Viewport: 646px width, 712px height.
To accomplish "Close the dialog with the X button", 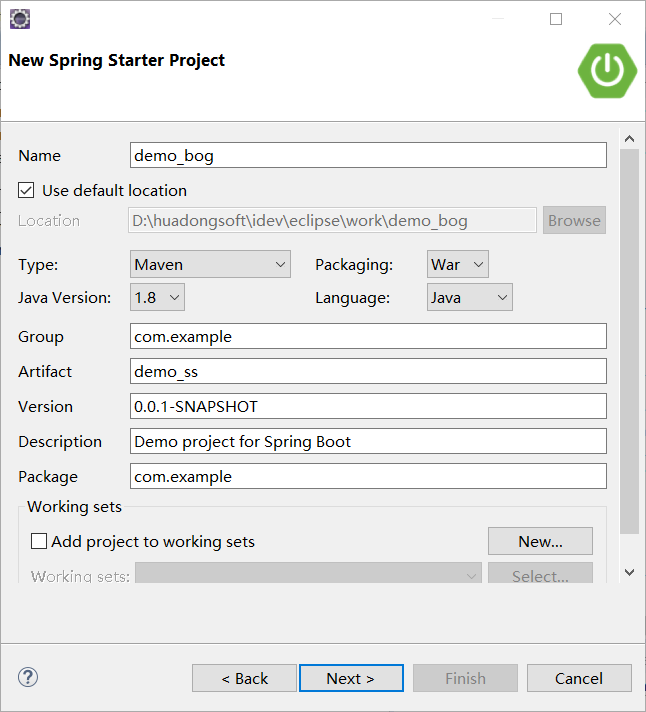I will coord(615,19).
